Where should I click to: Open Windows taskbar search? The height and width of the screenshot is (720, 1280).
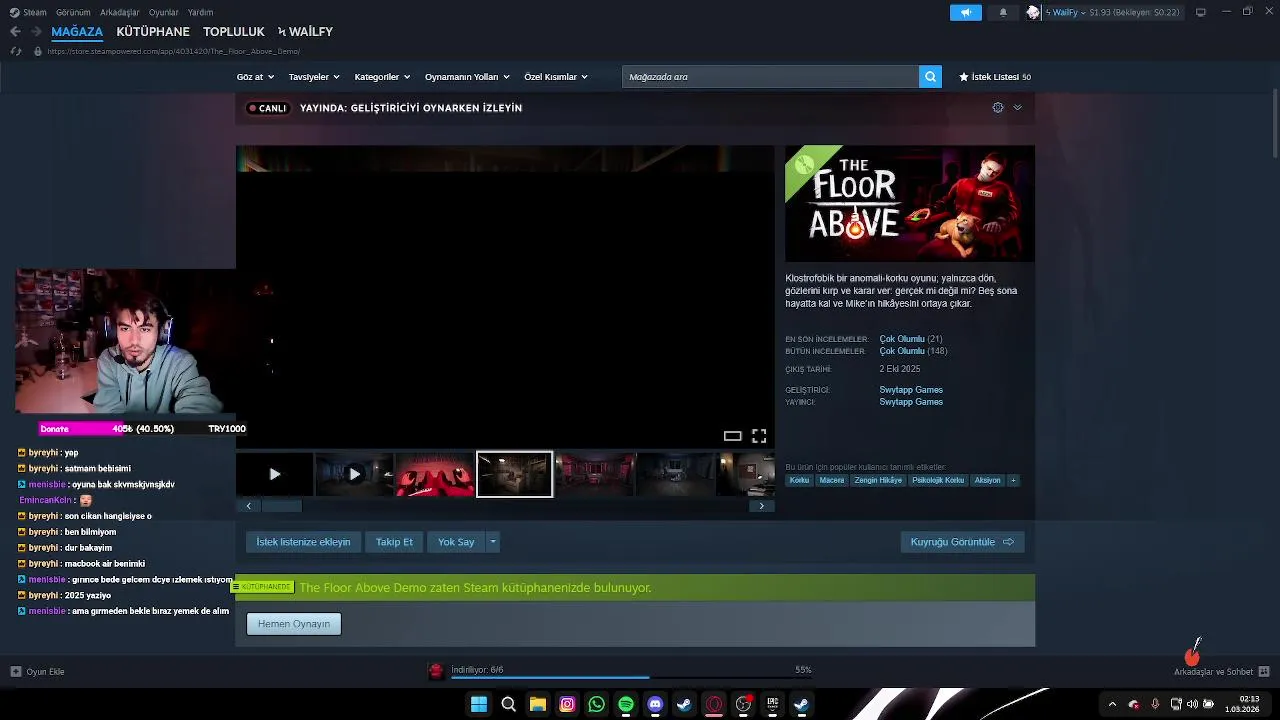pos(508,704)
